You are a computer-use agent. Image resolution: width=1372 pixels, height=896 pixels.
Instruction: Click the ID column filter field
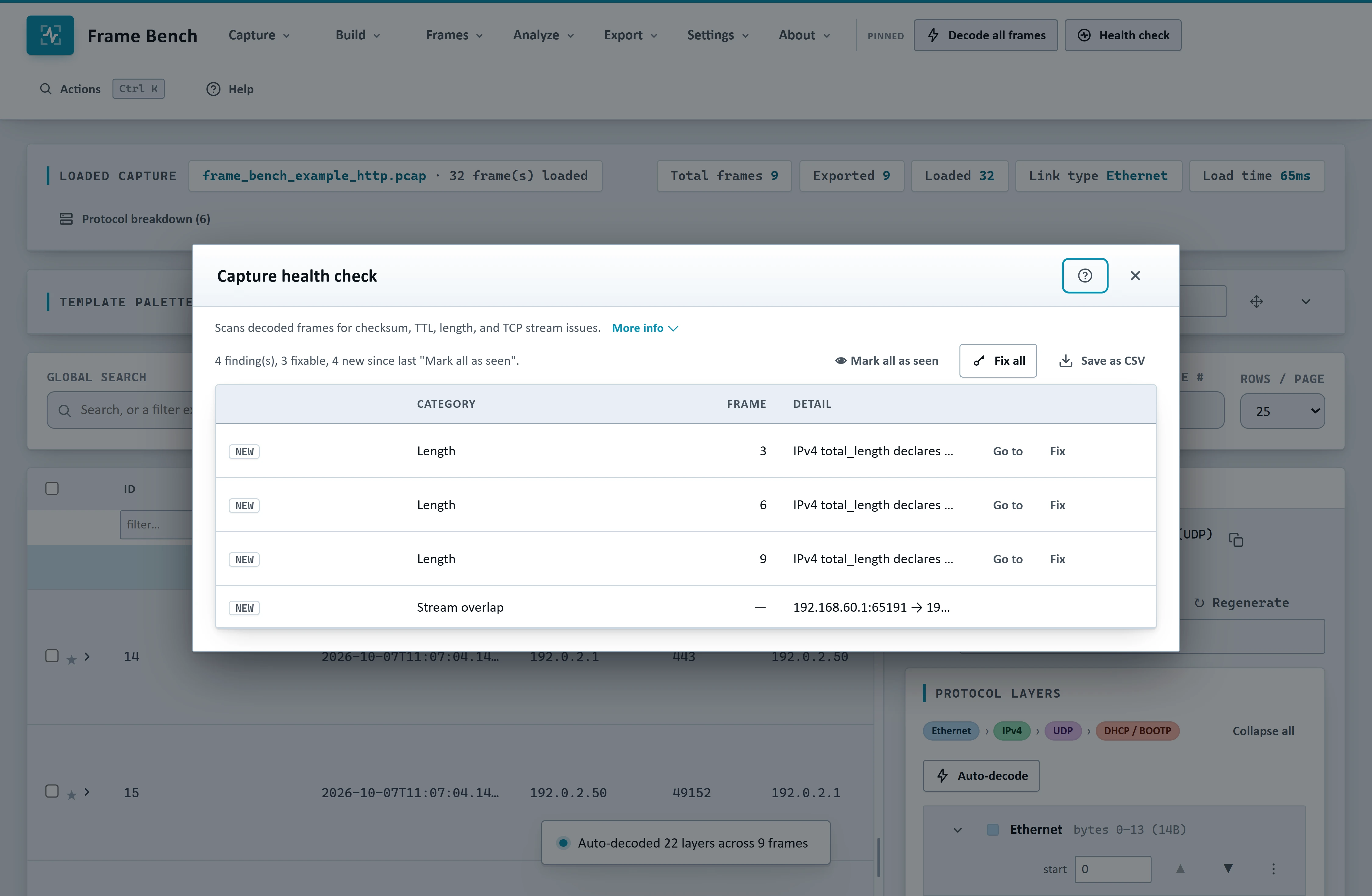pyautogui.click(x=156, y=524)
